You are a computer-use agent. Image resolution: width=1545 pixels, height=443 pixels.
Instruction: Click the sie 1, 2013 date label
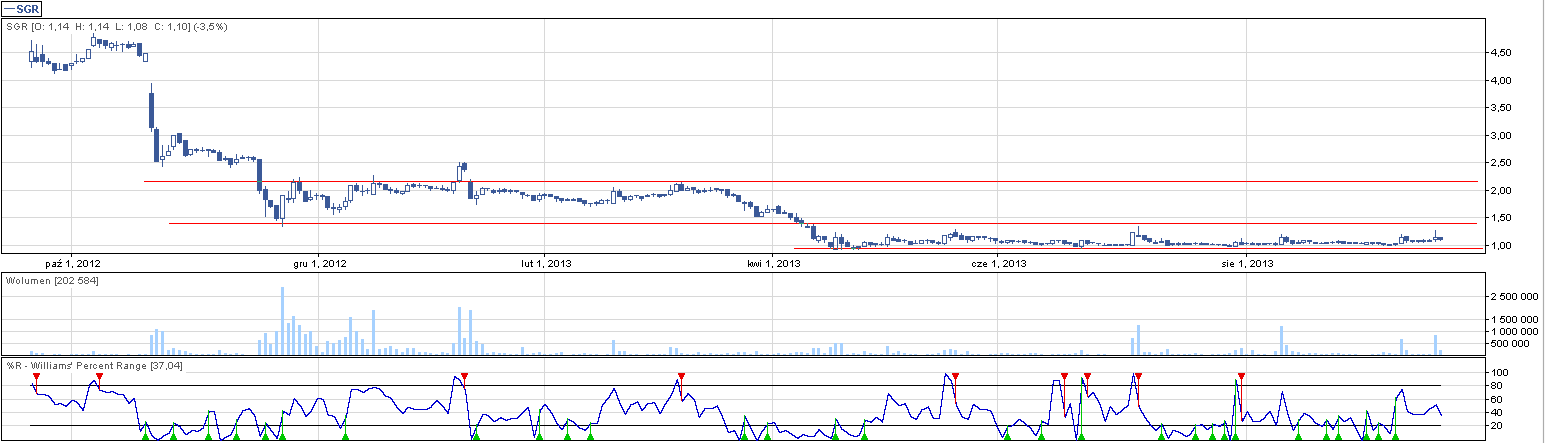pyautogui.click(x=1247, y=263)
